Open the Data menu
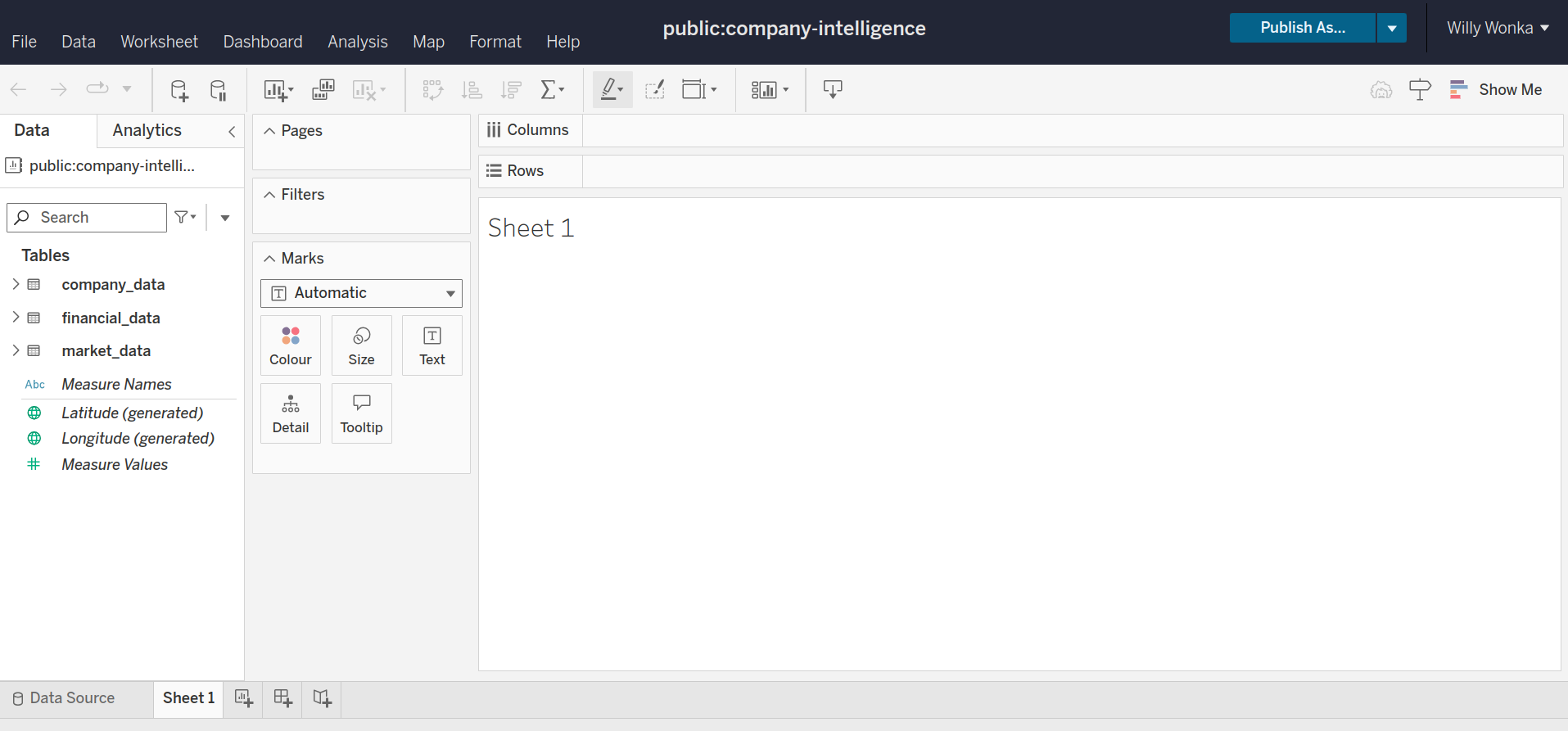Image resolution: width=1568 pixels, height=731 pixels. pyautogui.click(x=79, y=42)
